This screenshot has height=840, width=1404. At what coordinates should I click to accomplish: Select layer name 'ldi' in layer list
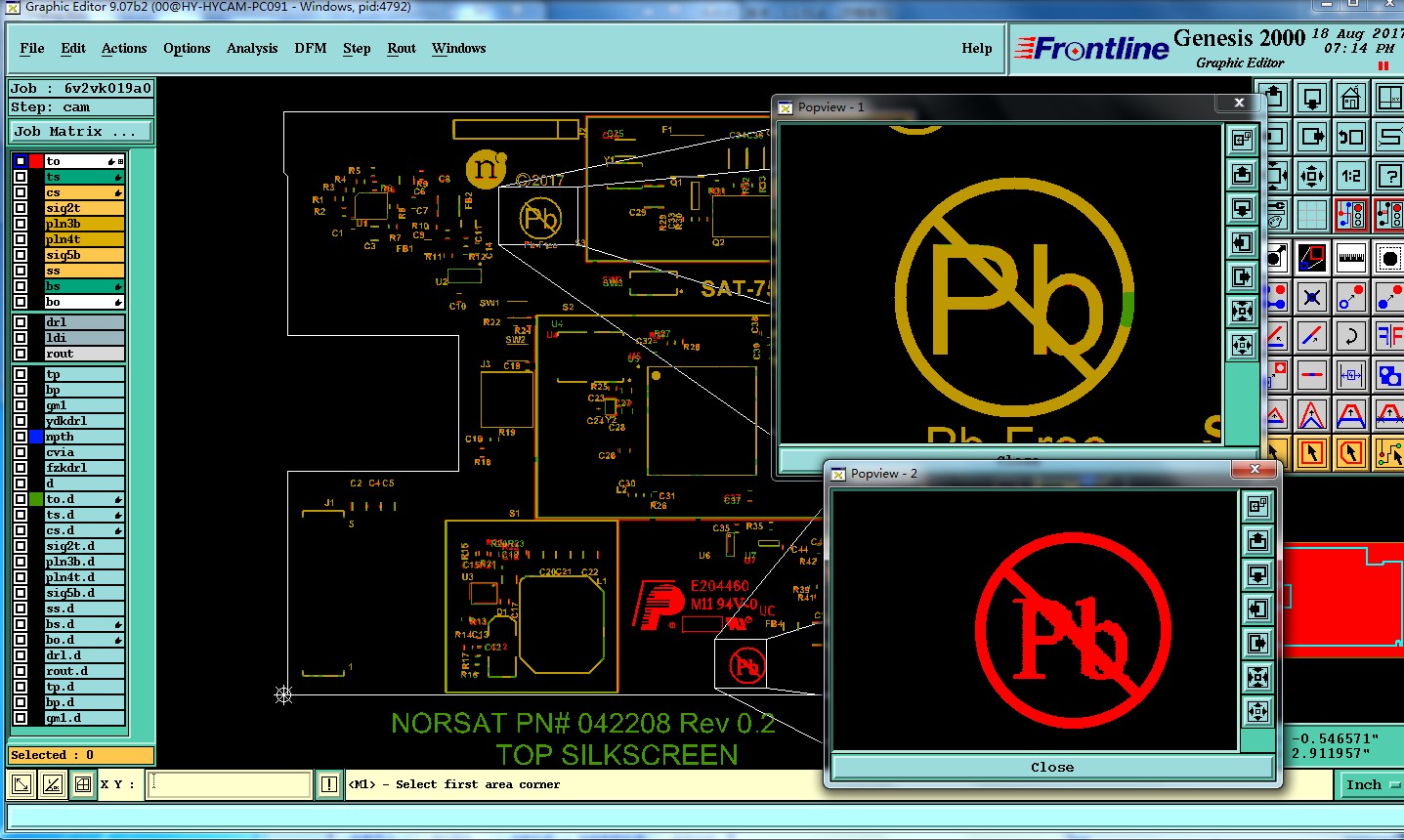pos(84,338)
